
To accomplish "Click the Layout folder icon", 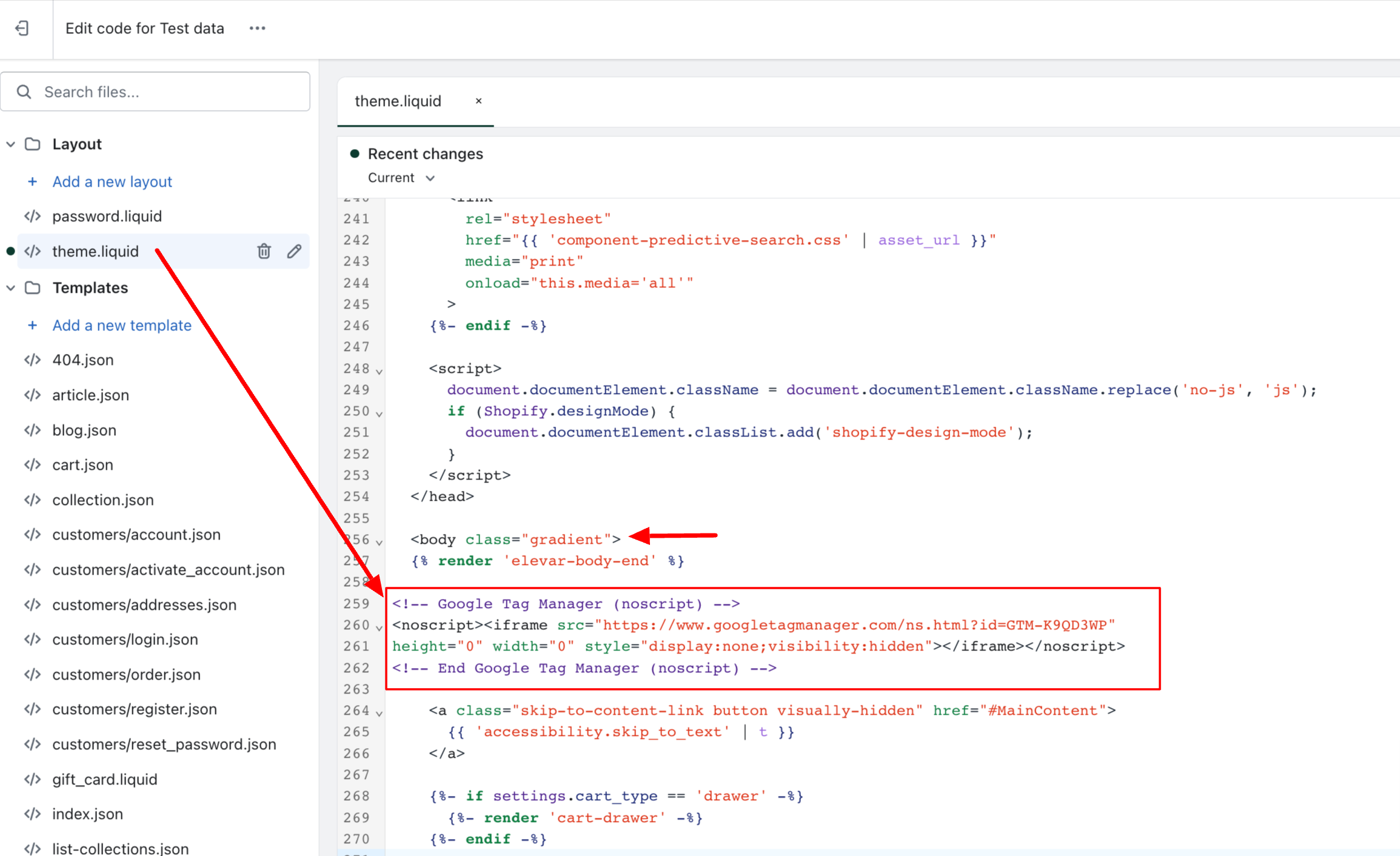I will [33, 144].
